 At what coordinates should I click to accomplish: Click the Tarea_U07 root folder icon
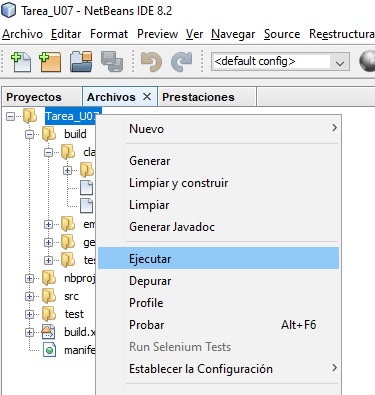tap(30, 116)
